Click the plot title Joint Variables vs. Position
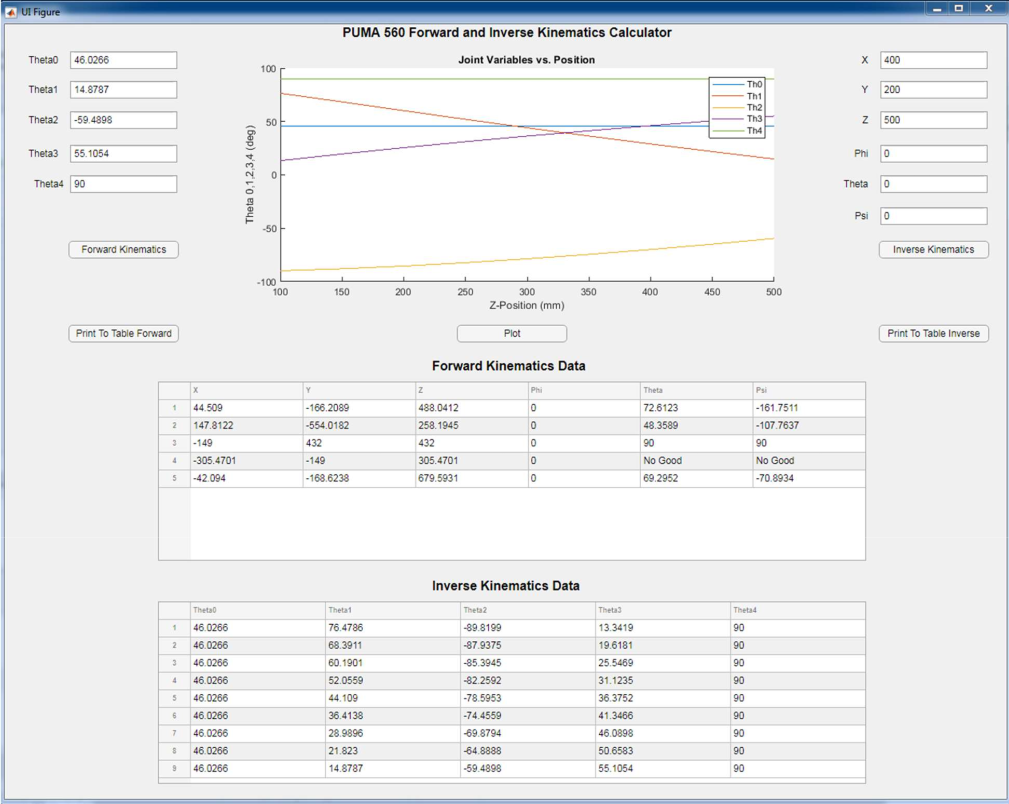The image size is (1009, 804). pyautogui.click(x=526, y=60)
